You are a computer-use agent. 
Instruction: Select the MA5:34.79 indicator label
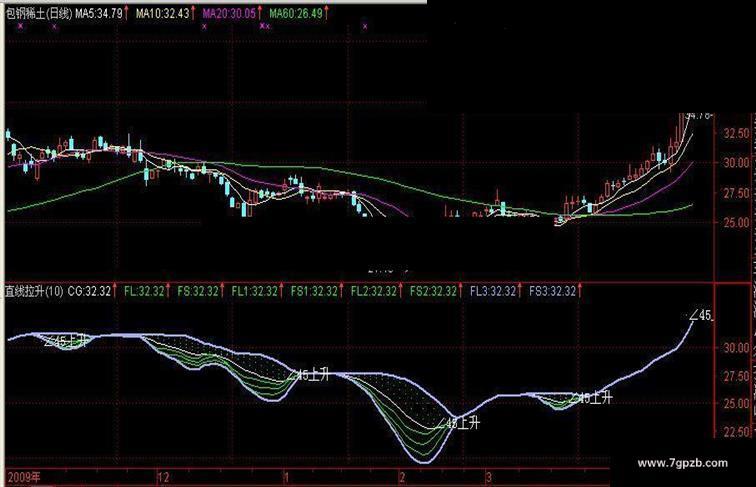(99, 14)
